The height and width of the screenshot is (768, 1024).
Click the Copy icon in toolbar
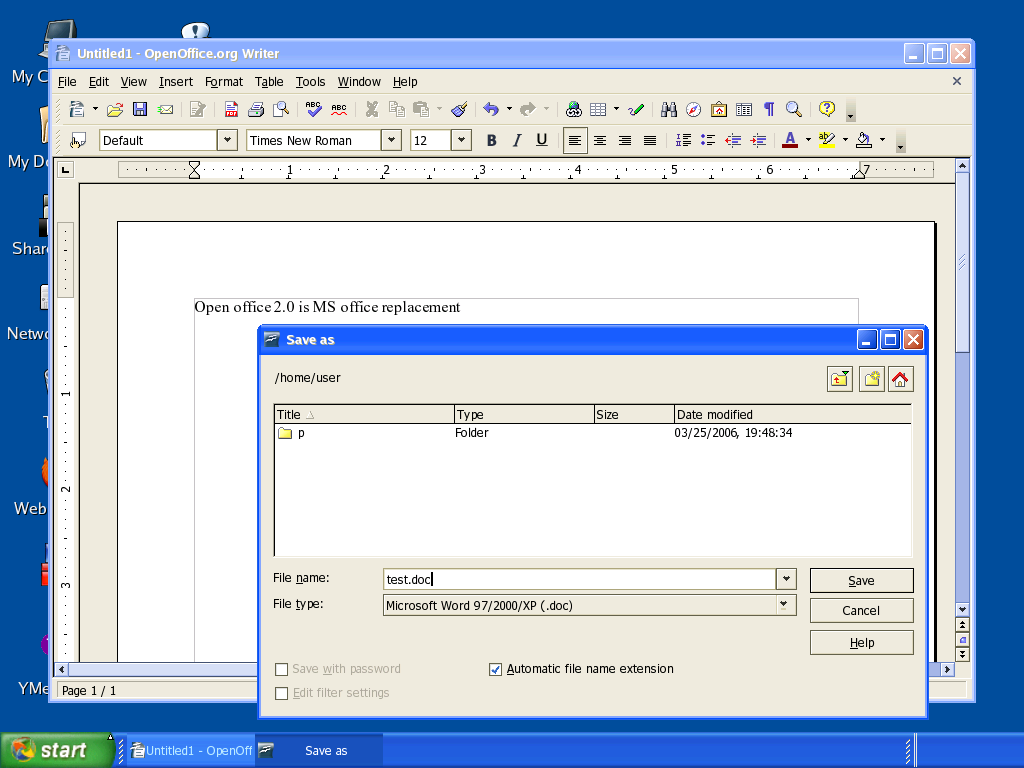point(396,109)
